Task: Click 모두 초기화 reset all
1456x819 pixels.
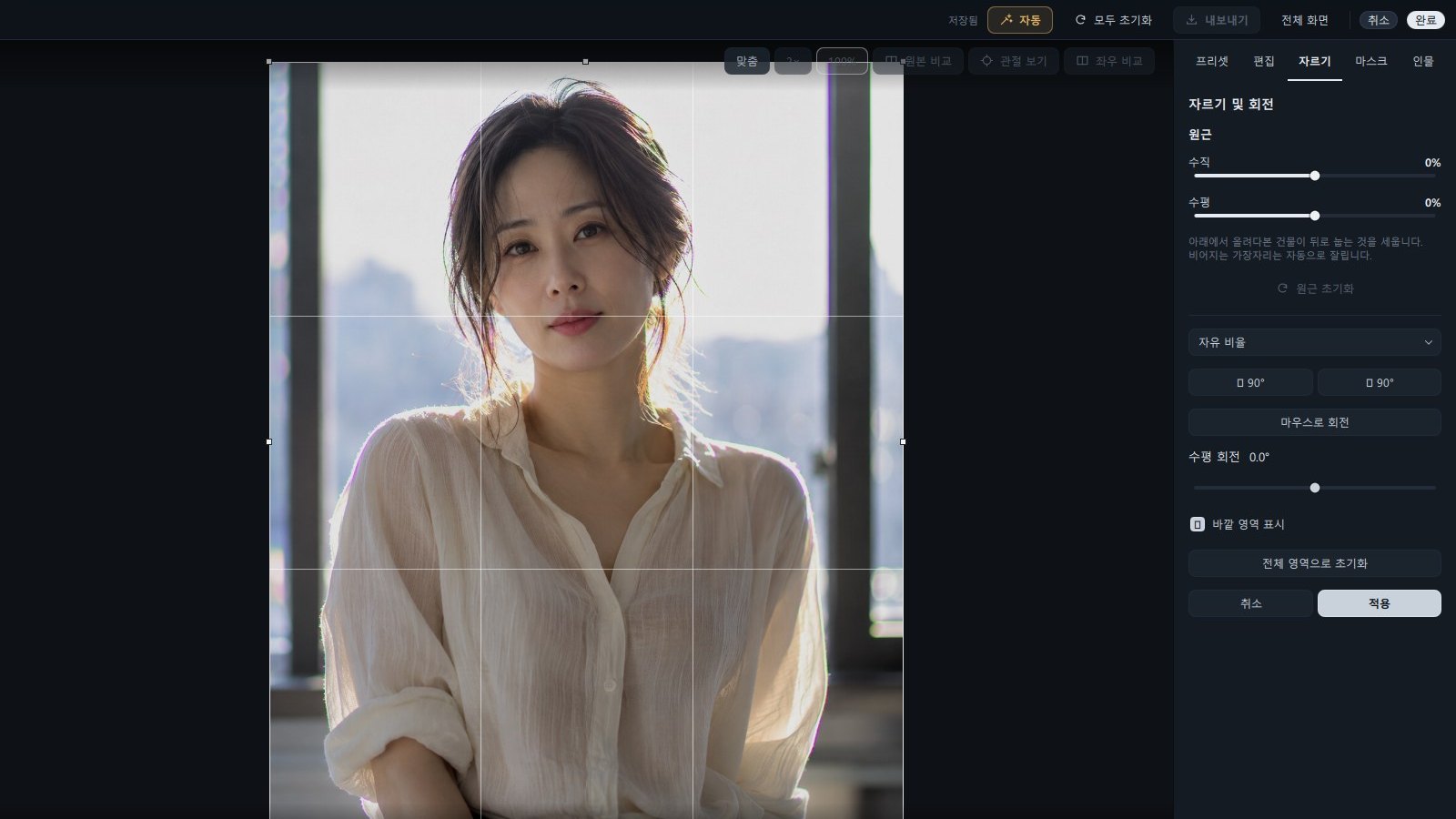Action: (x=1113, y=20)
